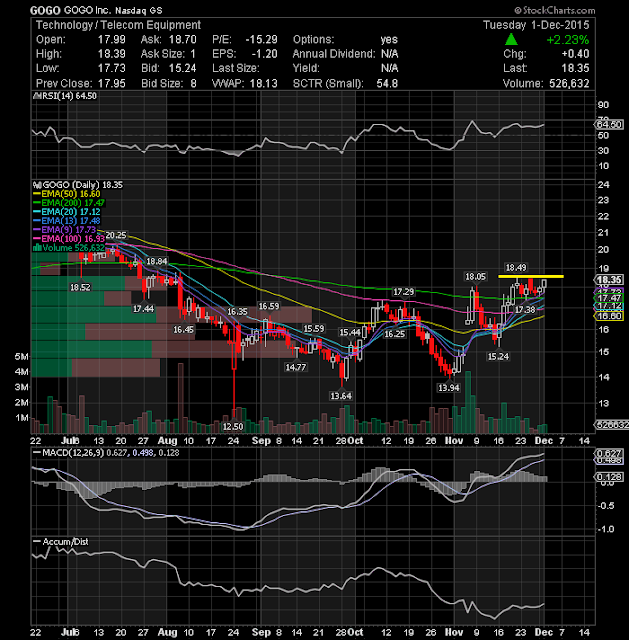
Task: Click the P/E value -15.29
Action: tap(261, 40)
